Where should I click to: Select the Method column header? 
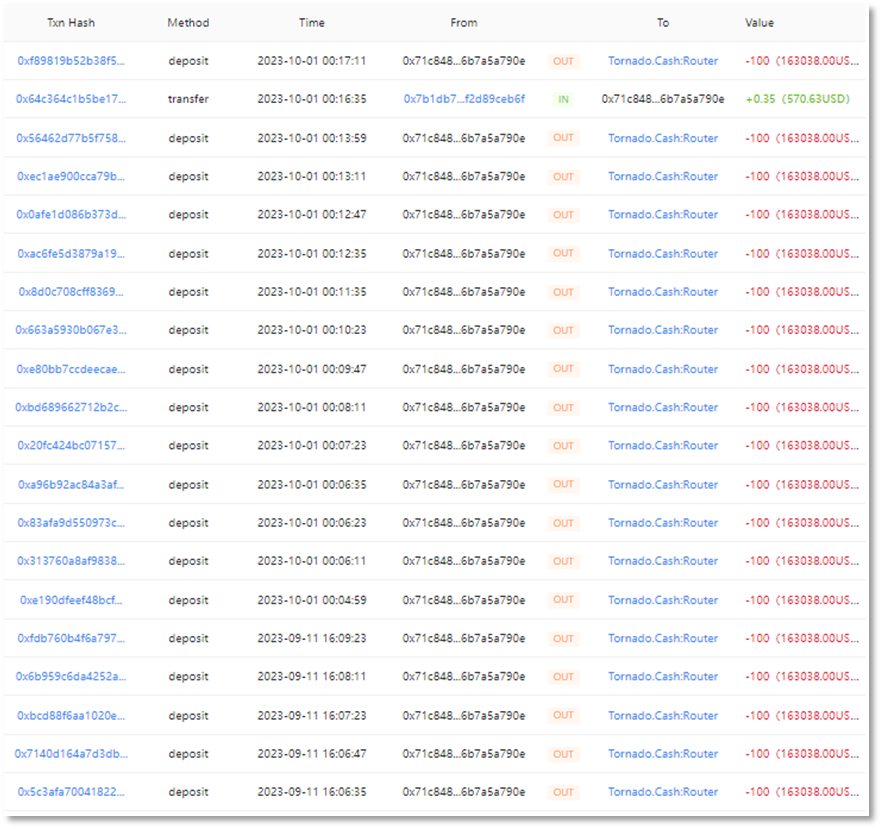(188, 22)
